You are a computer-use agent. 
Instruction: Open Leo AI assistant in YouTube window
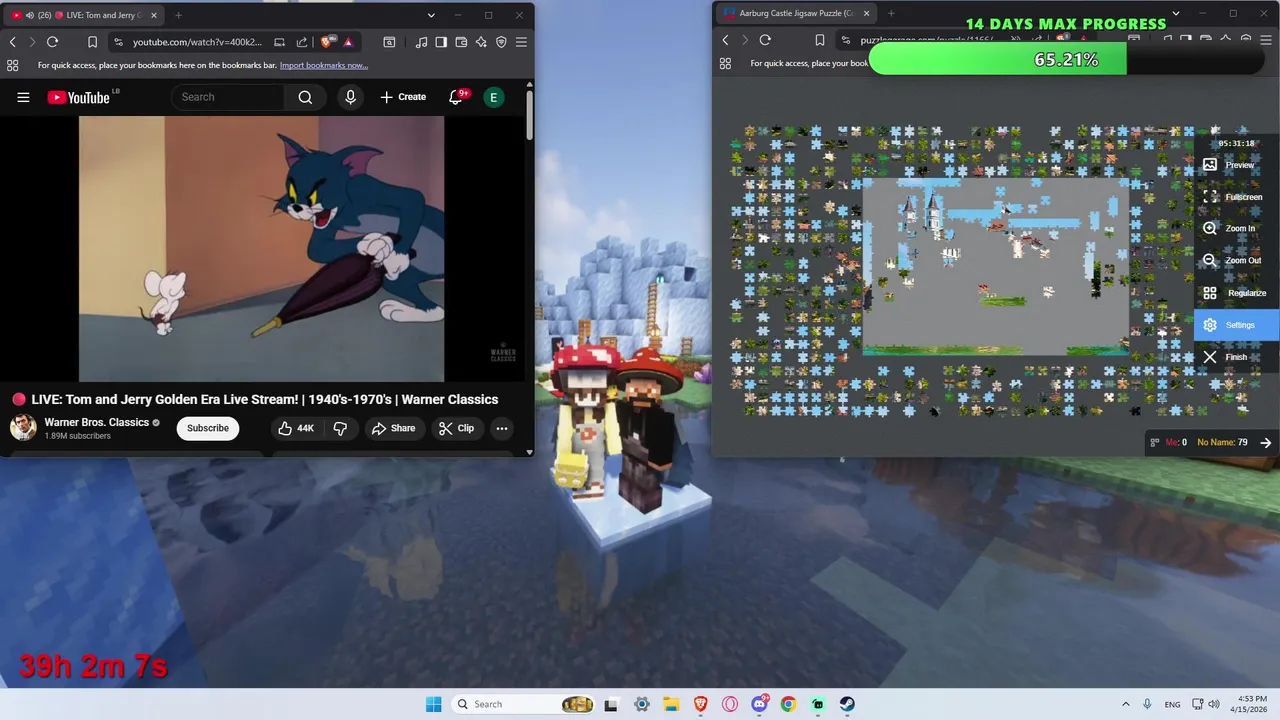click(x=481, y=42)
